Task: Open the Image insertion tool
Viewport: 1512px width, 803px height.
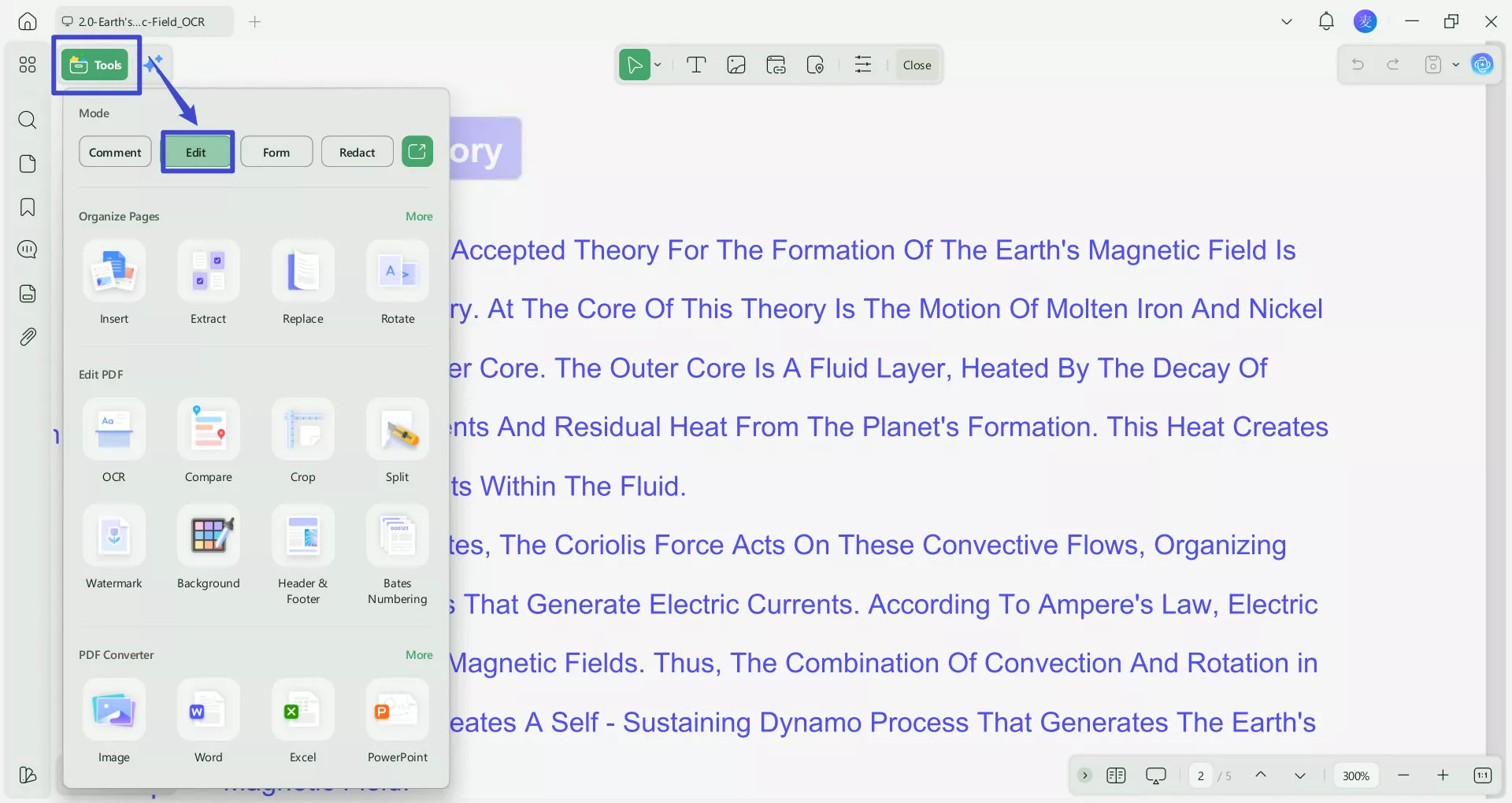Action: 736,65
